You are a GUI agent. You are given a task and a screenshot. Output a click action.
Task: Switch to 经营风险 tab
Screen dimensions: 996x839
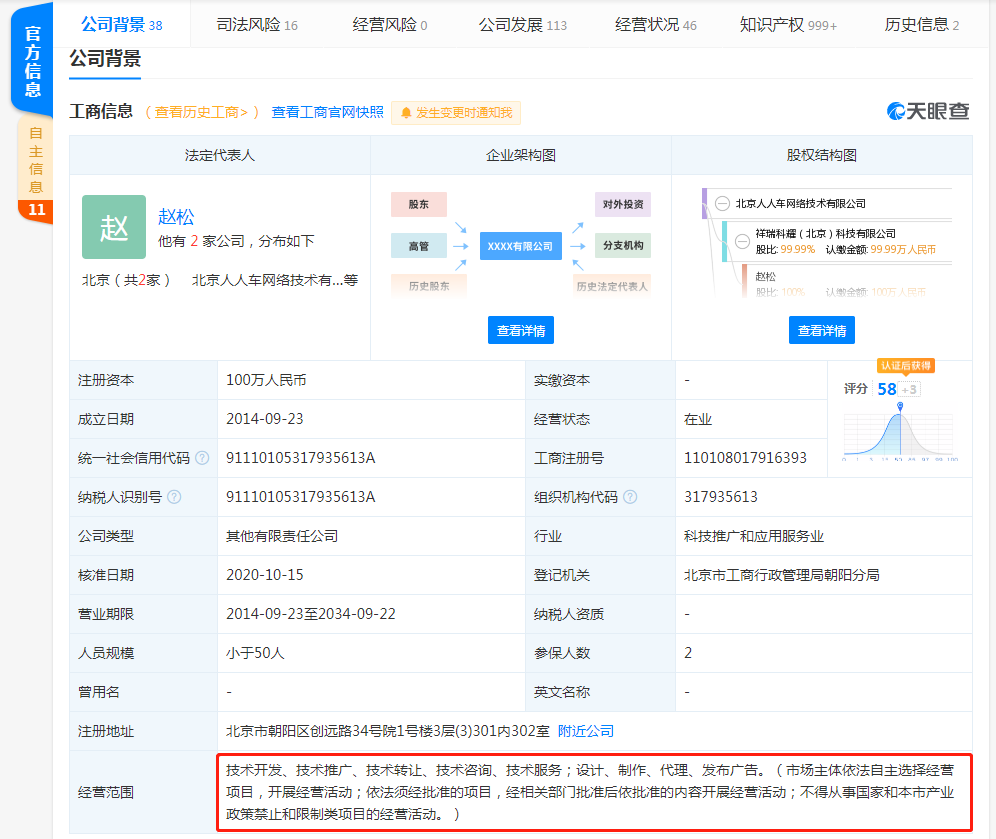pyautogui.click(x=389, y=25)
